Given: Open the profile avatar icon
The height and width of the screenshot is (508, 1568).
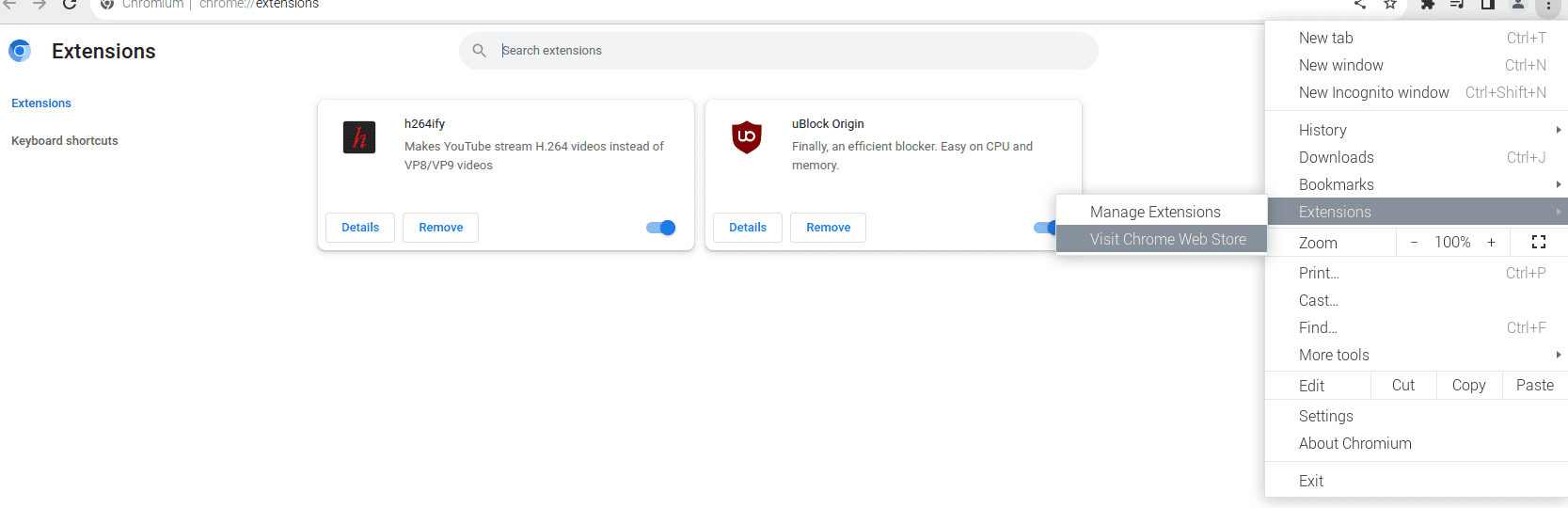Looking at the screenshot, I should 1517,5.
